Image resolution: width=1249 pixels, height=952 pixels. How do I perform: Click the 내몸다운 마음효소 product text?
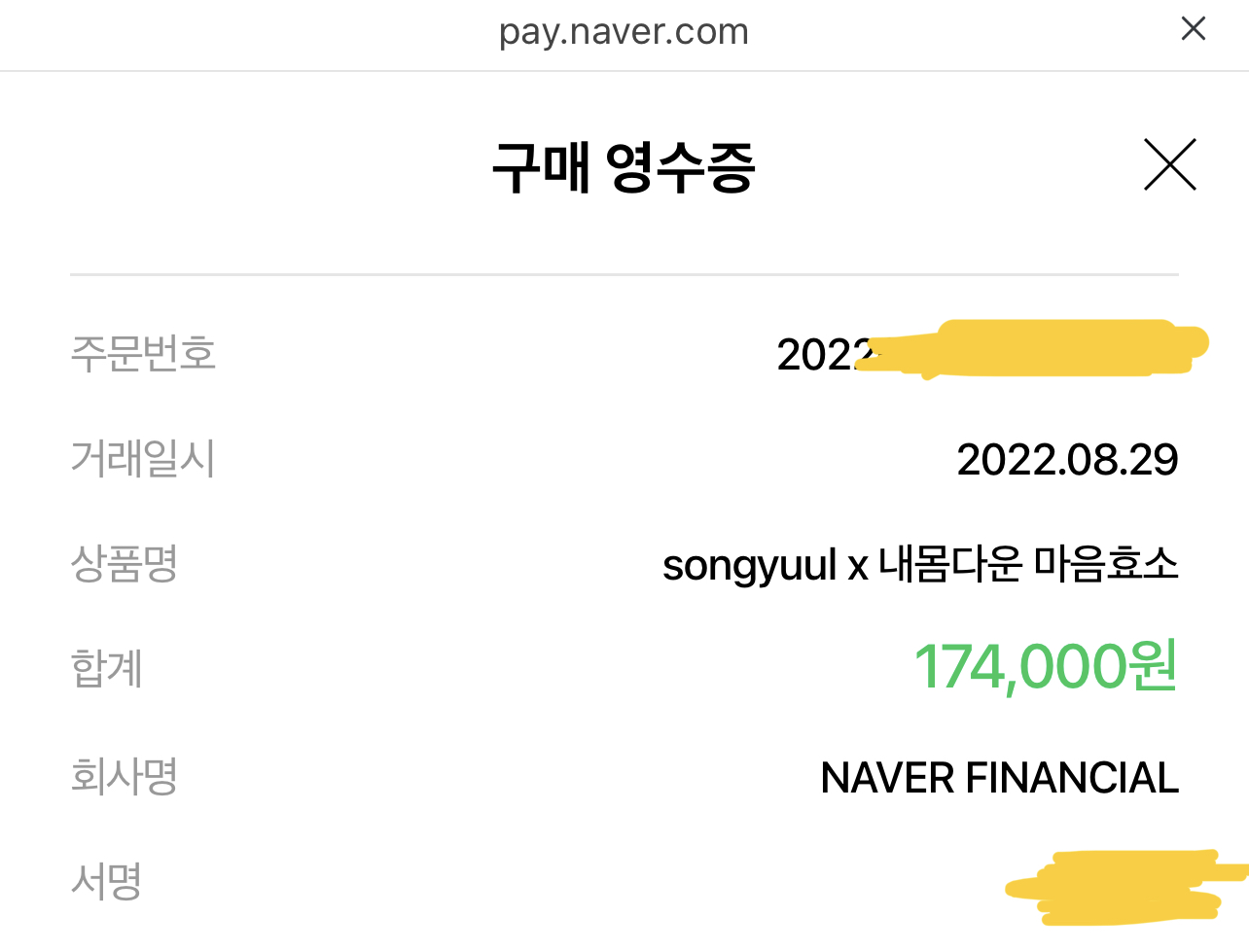[x=1028, y=564]
